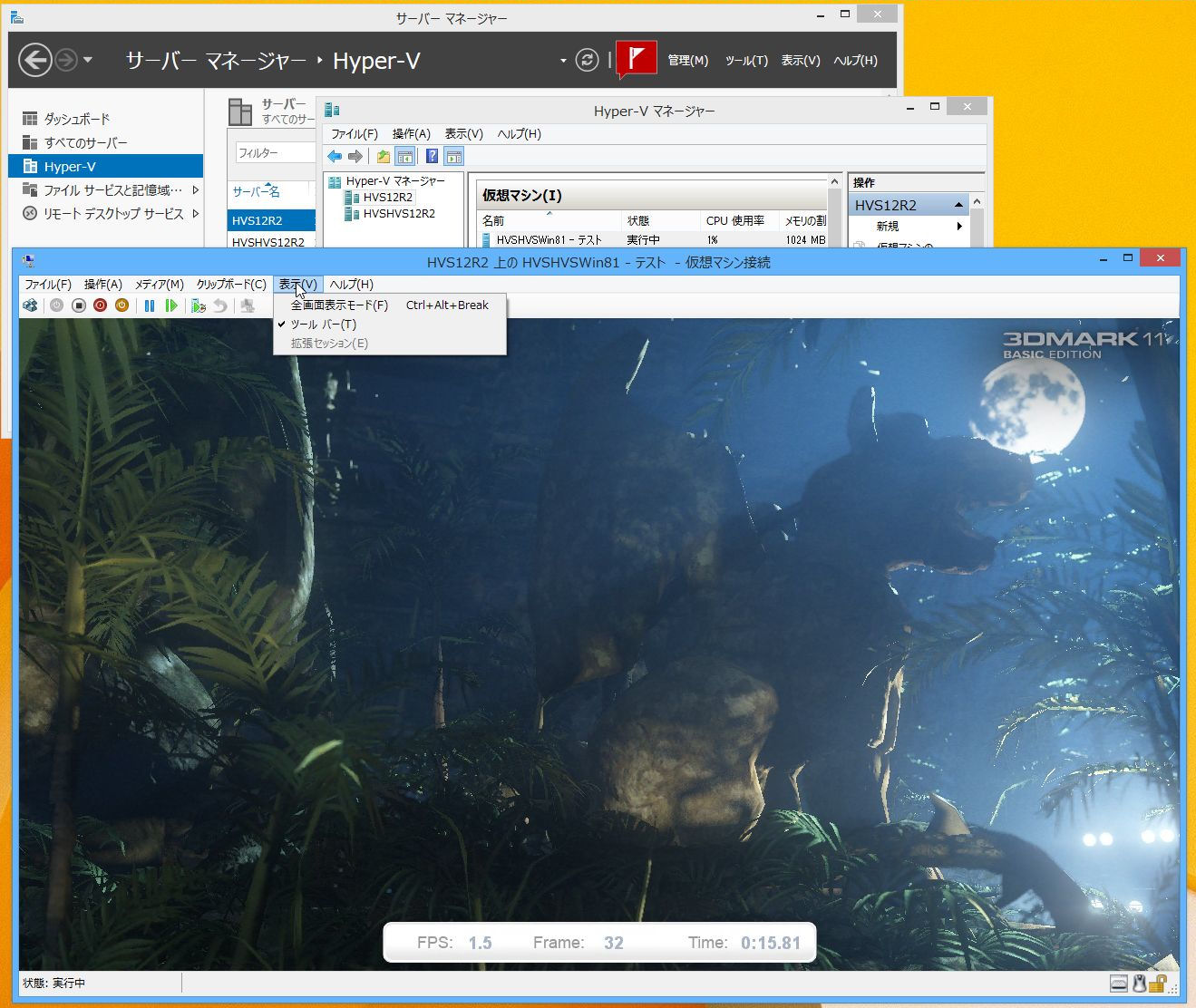
Task: Click the VM connection window title icon
Action: 29,261
